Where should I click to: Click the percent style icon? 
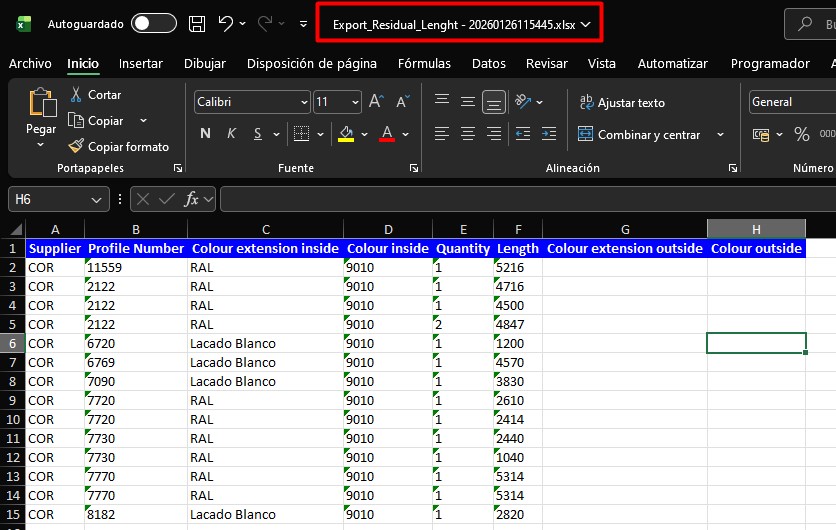(x=801, y=134)
